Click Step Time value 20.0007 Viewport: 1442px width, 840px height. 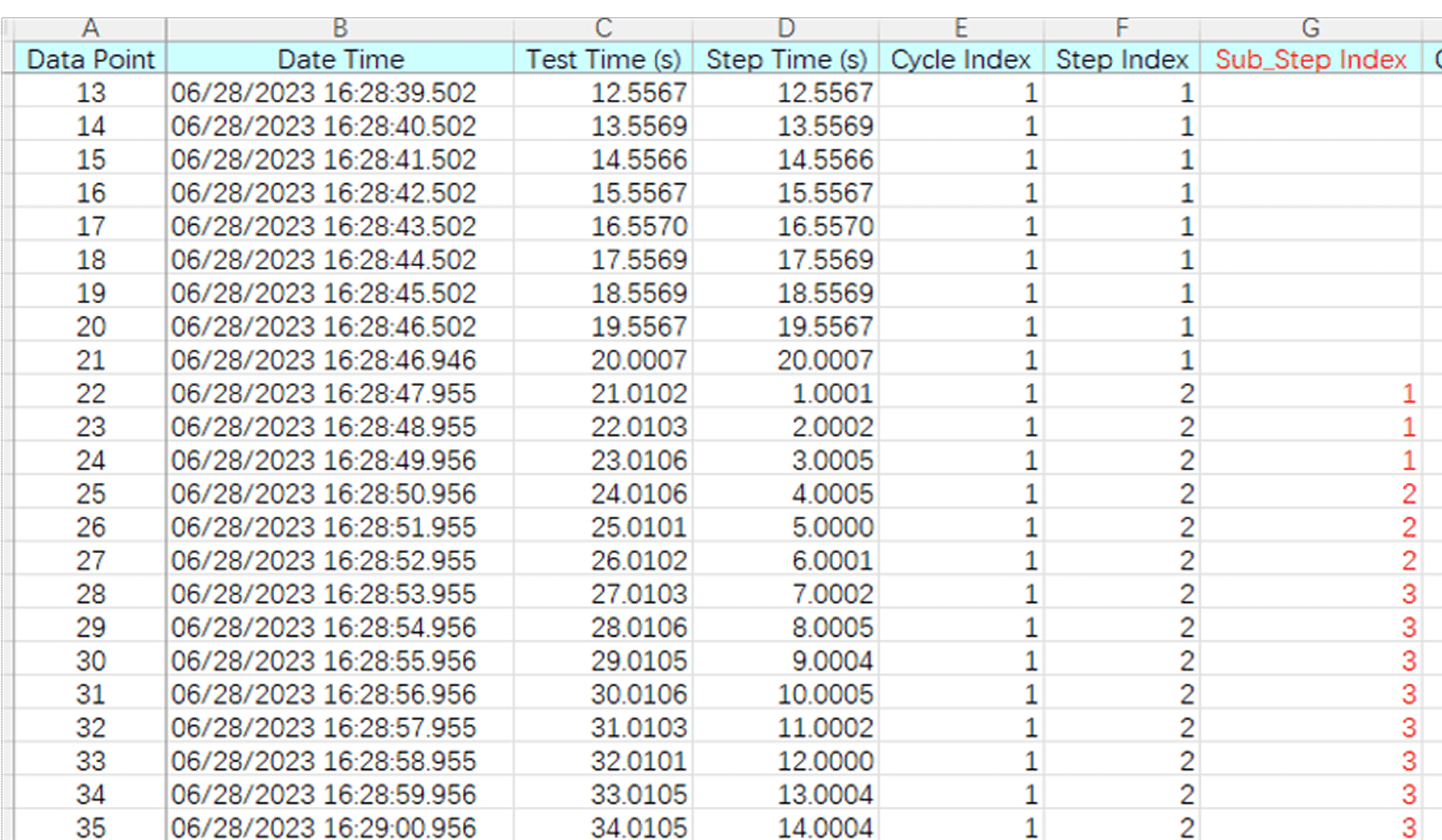(824, 360)
